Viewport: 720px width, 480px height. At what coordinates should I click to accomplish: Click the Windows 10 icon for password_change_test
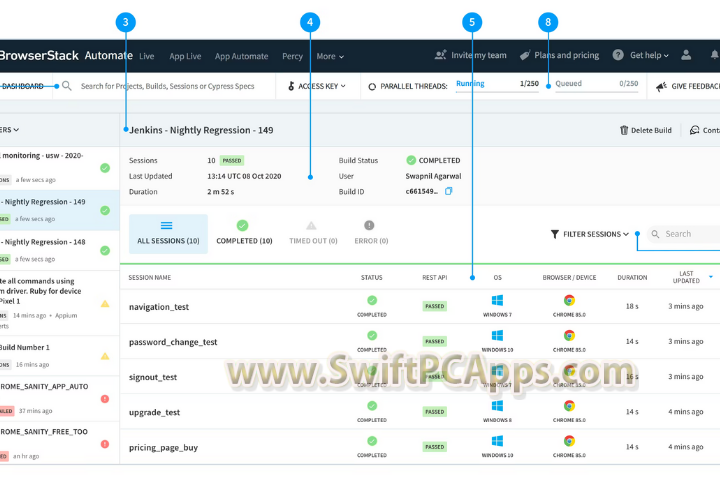coord(497,335)
